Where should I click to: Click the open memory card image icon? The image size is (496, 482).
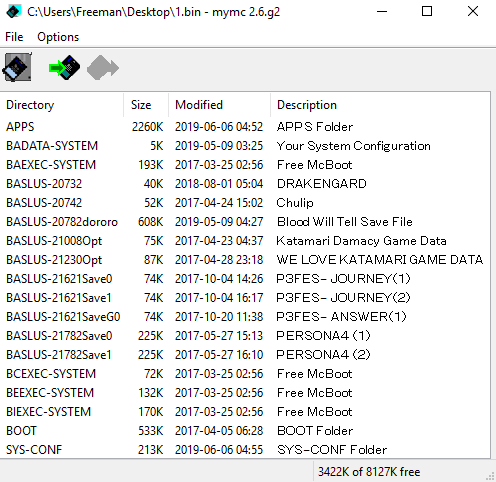(17, 67)
